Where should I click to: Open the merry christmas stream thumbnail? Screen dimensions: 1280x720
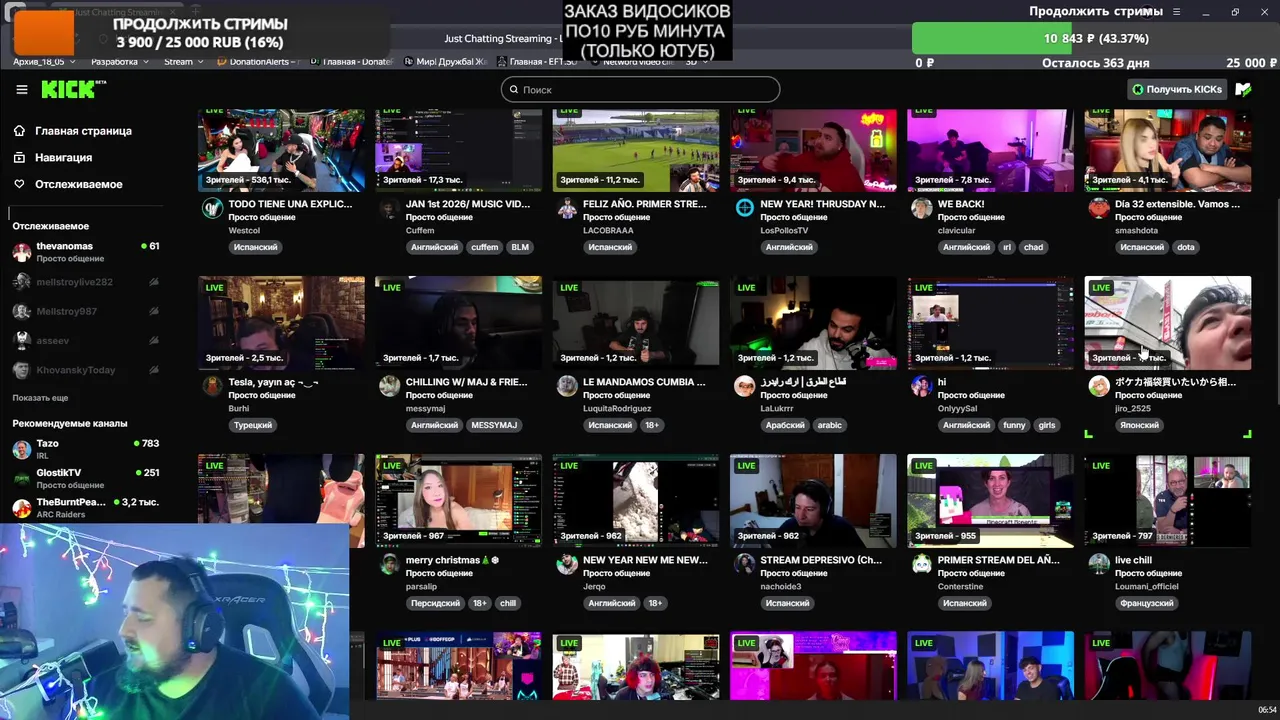[458, 501]
